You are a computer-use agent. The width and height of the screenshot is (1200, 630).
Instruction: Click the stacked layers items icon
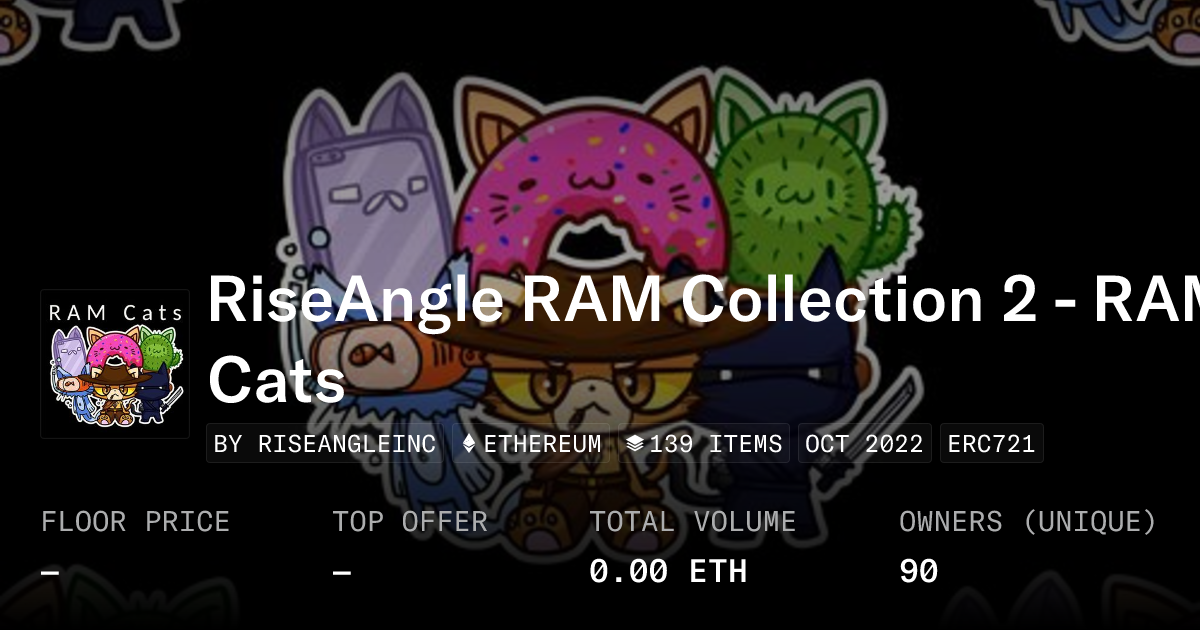pyautogui.click(x=635, y=444)
